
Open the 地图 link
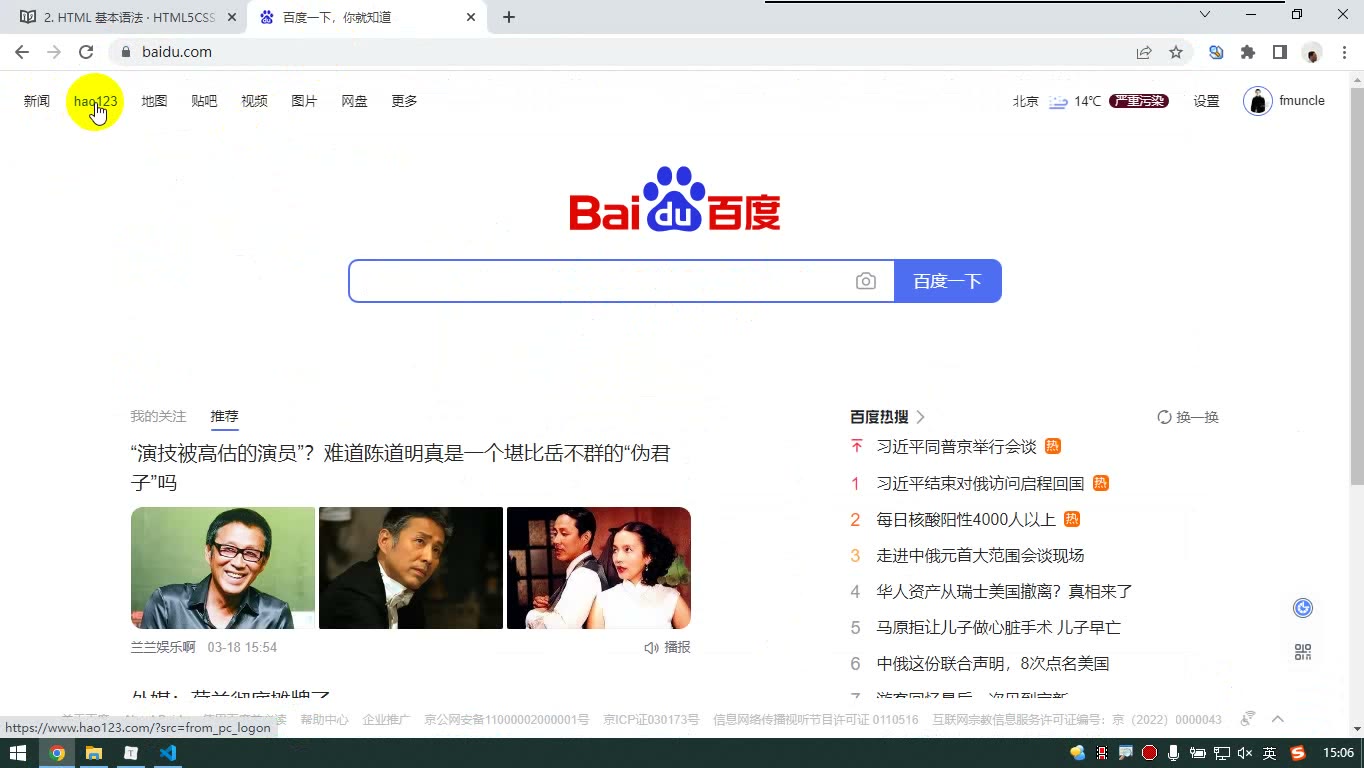154,101
